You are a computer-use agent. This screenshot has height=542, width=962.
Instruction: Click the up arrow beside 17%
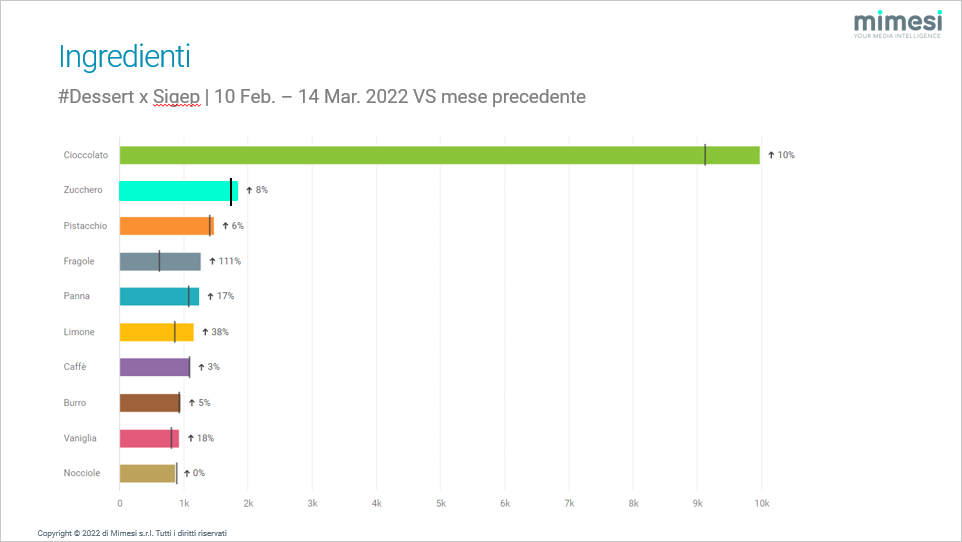tap(211, 296)
